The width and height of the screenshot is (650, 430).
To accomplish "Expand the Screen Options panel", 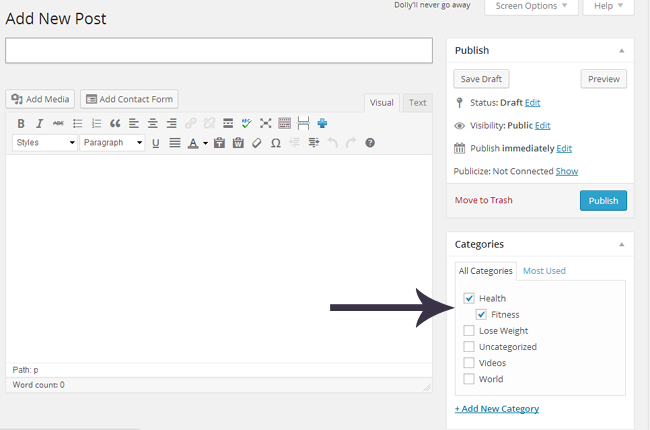I will pos(531,6).
